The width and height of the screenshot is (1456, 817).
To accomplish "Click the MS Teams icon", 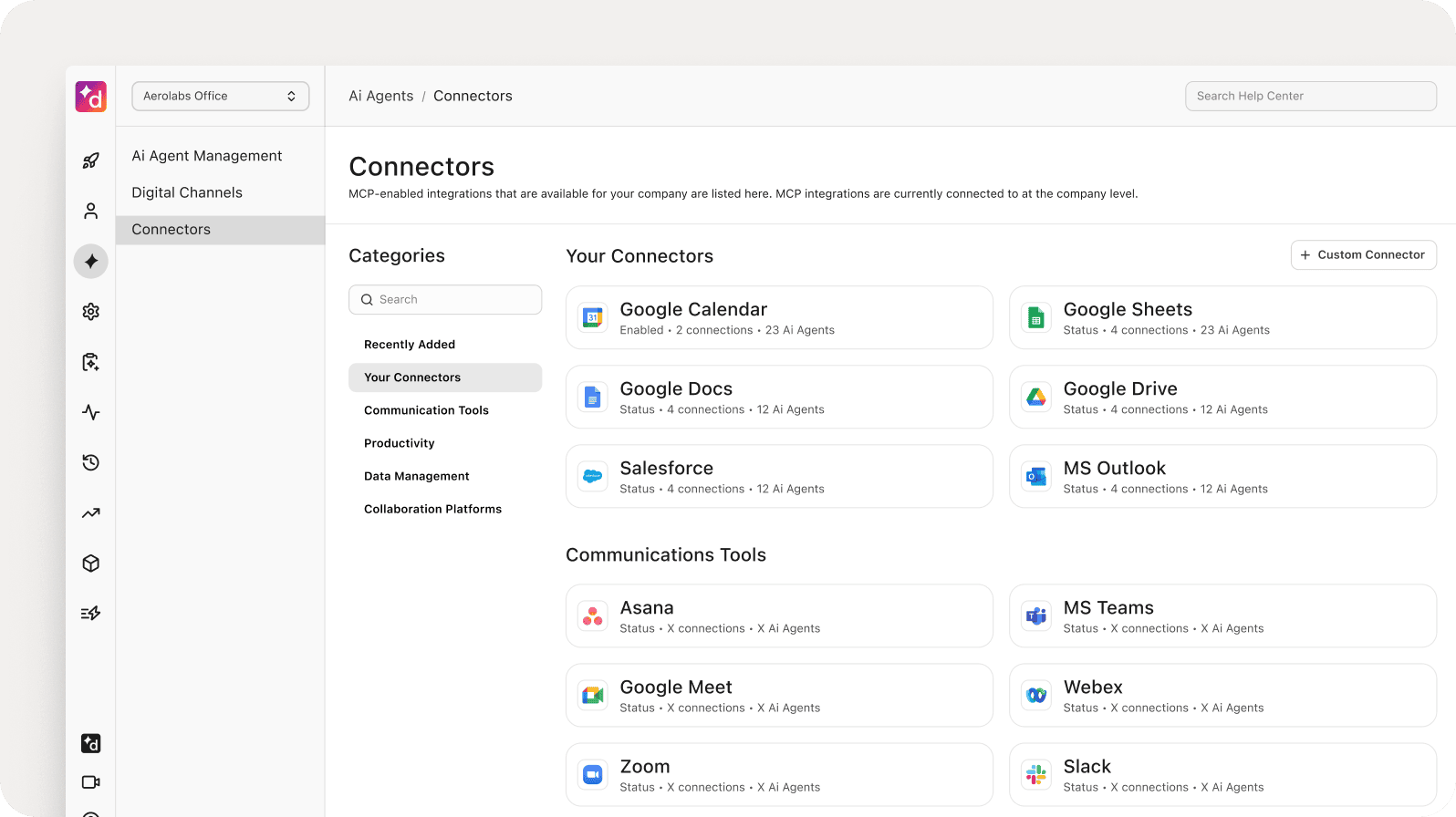I will tap(1036, 616).
